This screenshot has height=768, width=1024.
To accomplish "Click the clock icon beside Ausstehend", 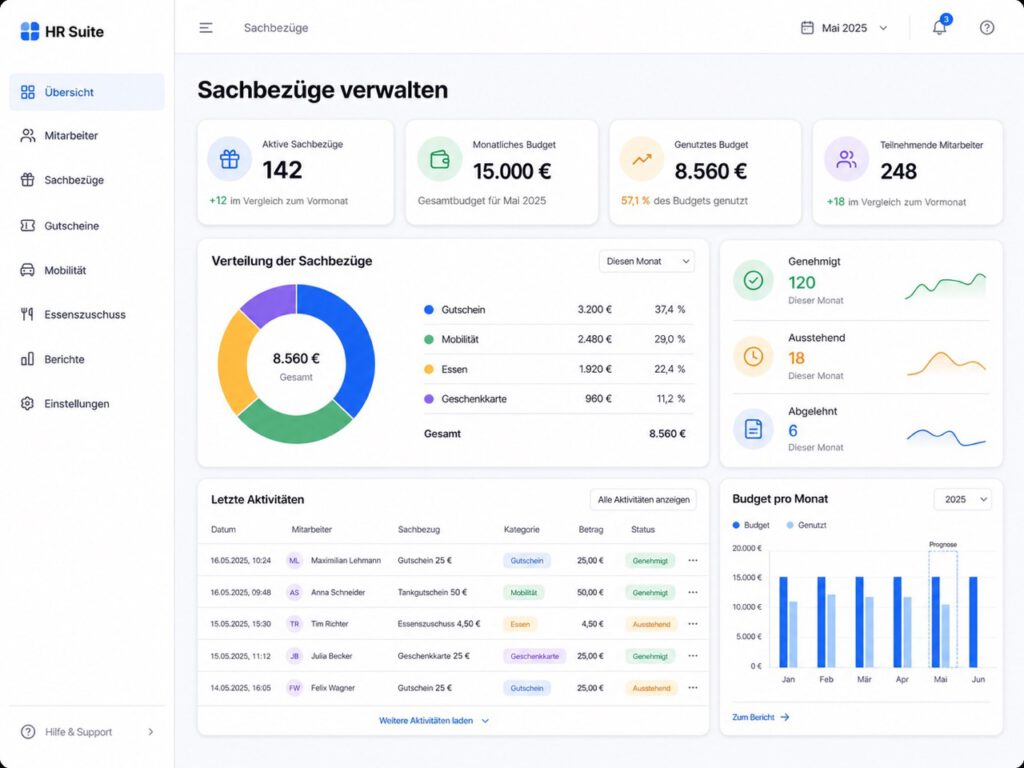I will click(754, 356).
